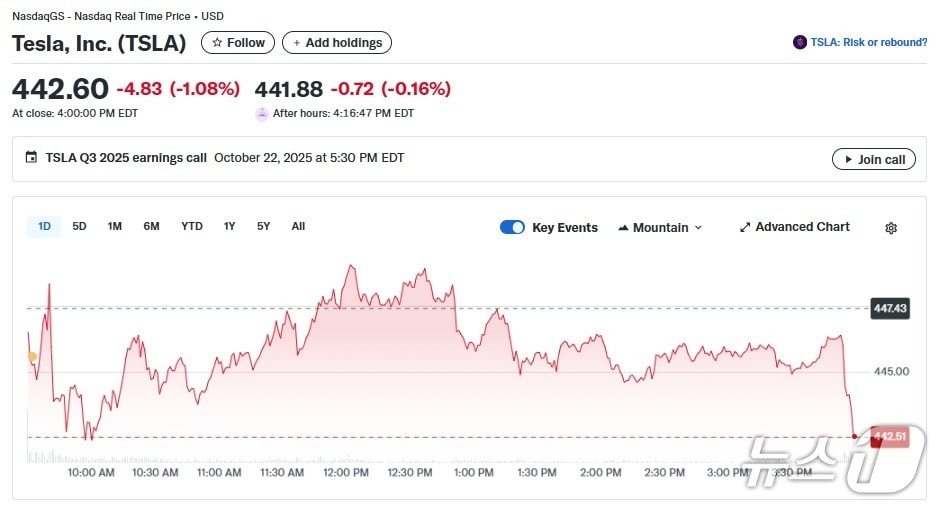The height and width of the screenshot is (507, 939).
Task: Switch to the 5D time range
Action: click(79, 227)
